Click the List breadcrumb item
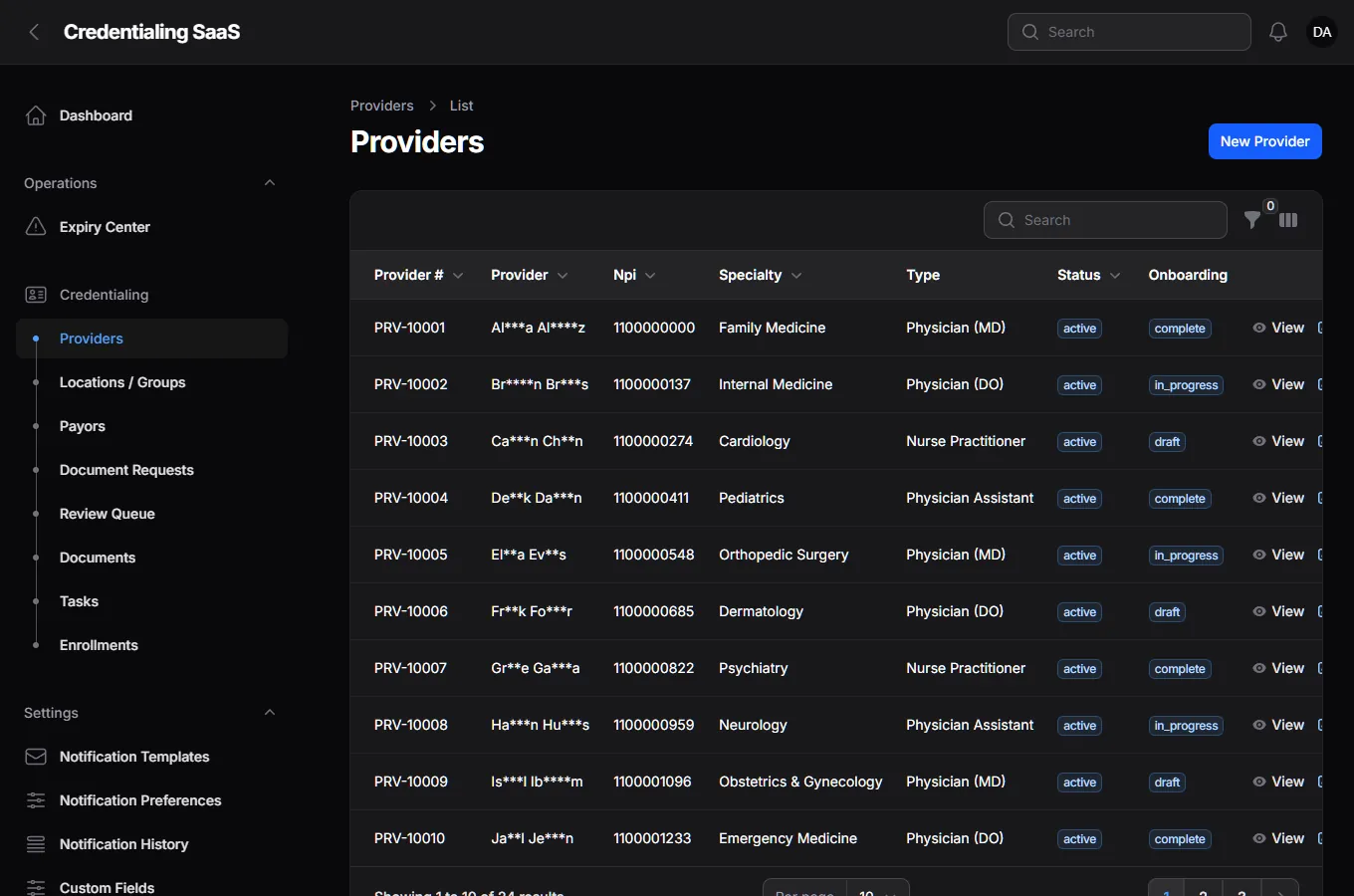The image size is (1354, 896). 461,106
